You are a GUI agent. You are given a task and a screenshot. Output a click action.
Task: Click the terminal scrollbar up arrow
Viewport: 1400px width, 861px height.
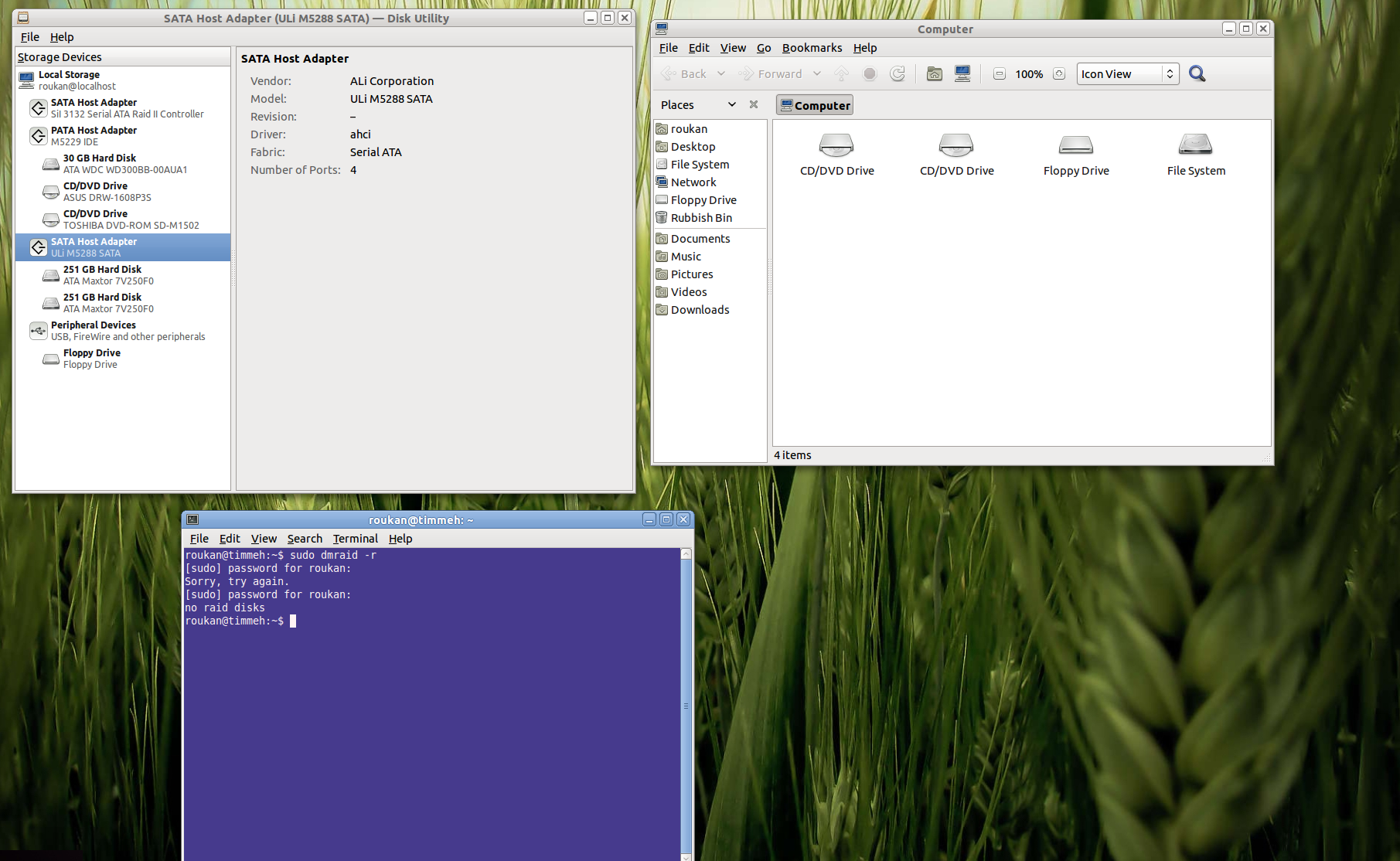coord(686,554)
